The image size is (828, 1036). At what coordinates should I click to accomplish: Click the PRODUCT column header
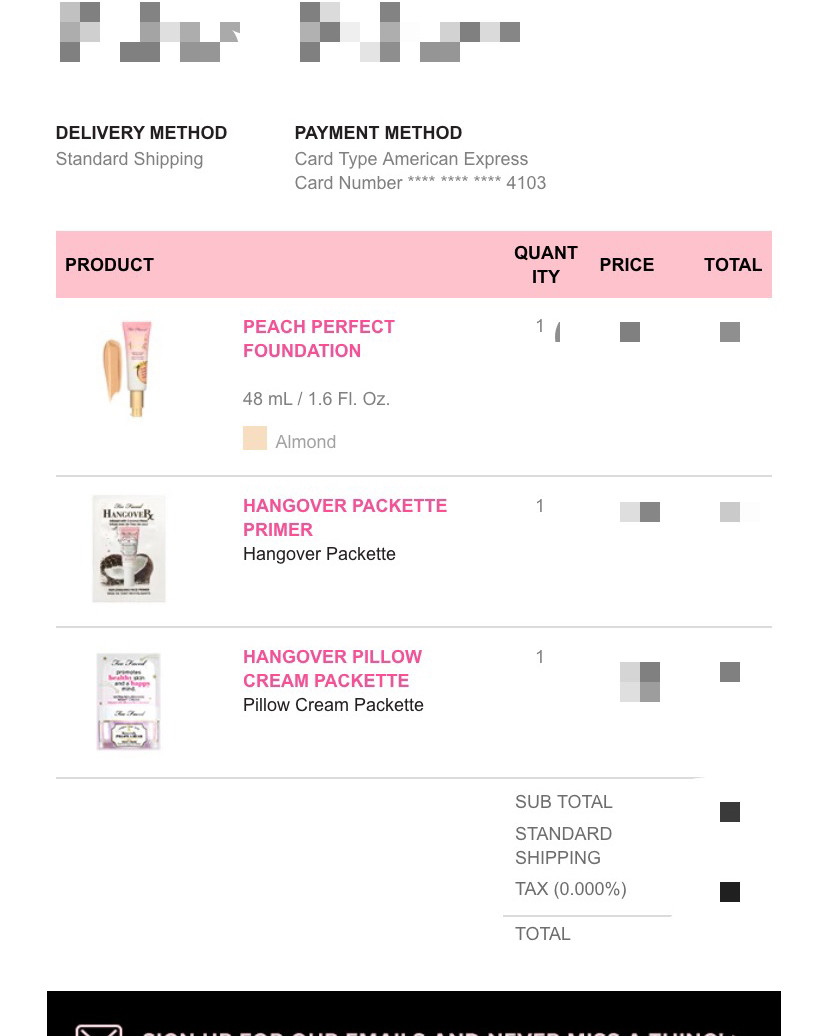[109, 264]
